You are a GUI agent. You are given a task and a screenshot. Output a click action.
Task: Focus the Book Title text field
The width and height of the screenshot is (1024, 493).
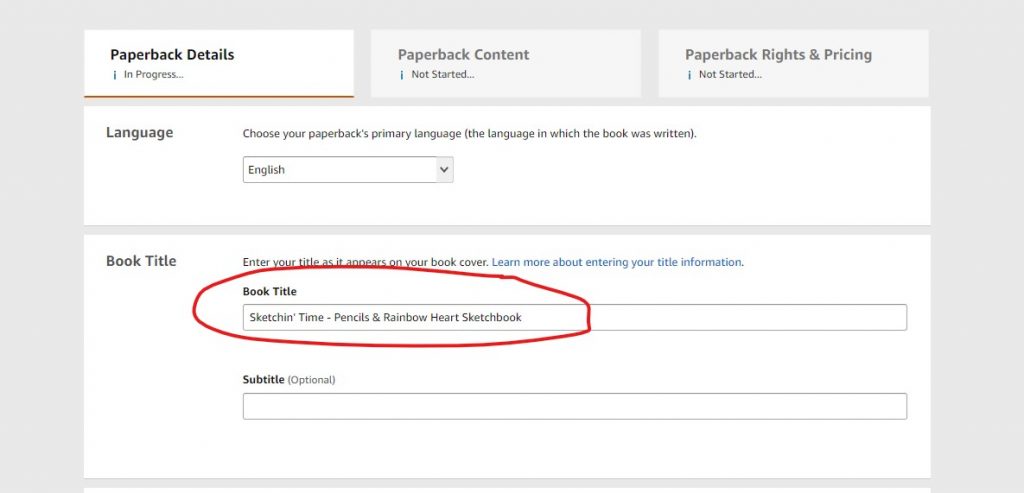point(575,317)
